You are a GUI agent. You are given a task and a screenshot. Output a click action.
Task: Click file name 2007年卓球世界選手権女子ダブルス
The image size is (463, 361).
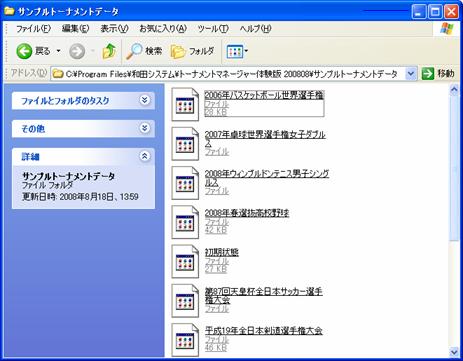pos(265,139)
